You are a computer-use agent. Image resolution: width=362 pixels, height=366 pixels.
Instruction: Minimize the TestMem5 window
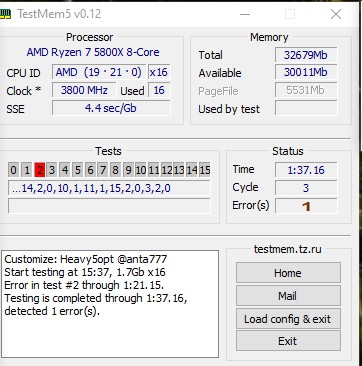click(245, 14)
